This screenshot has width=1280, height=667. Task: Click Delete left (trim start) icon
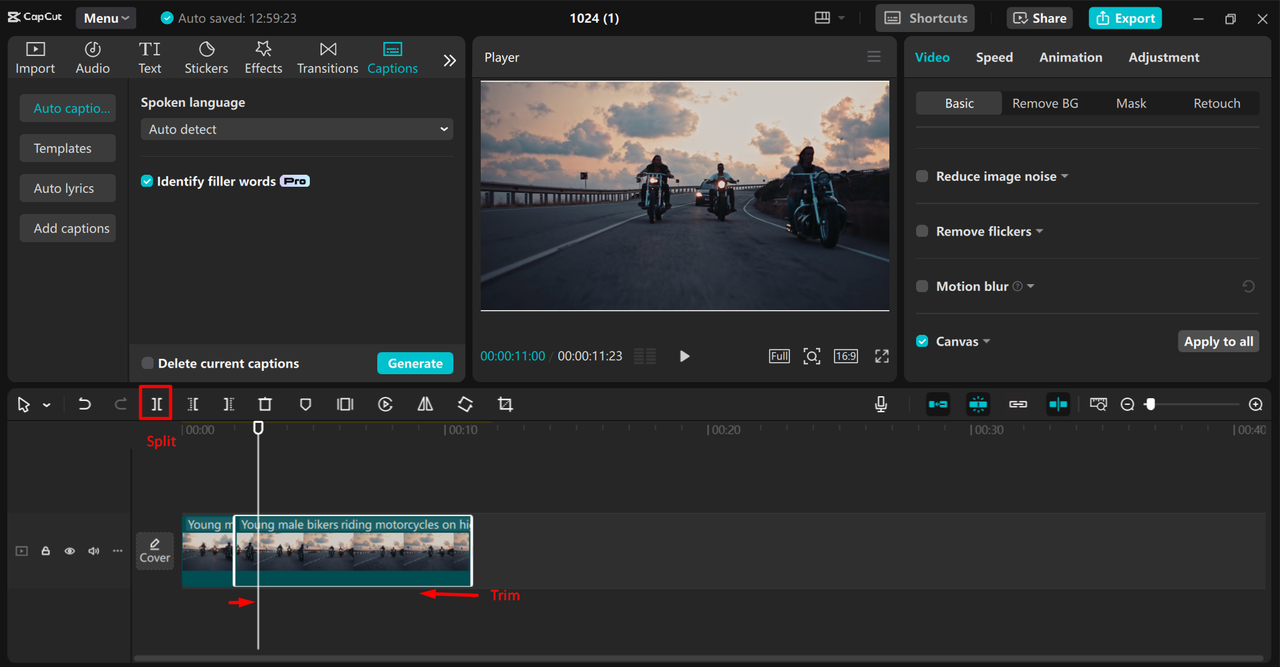pos(193,404)
